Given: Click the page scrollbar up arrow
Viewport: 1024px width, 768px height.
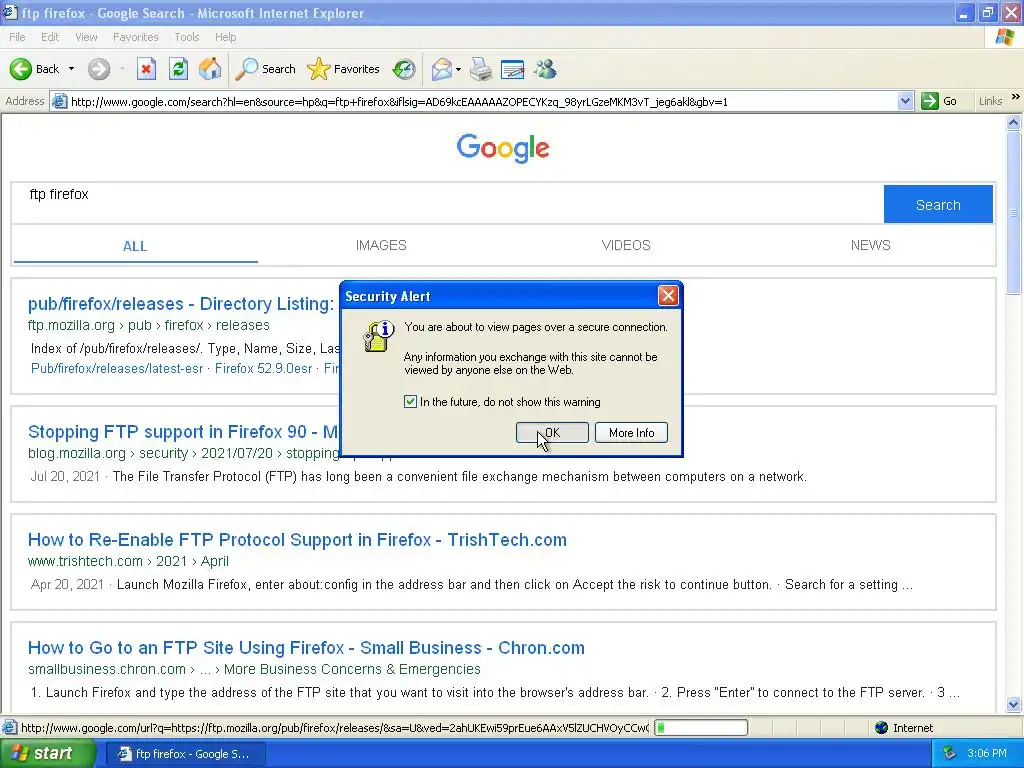Looking at the screenshot, I should click(x=1014, y=122).
